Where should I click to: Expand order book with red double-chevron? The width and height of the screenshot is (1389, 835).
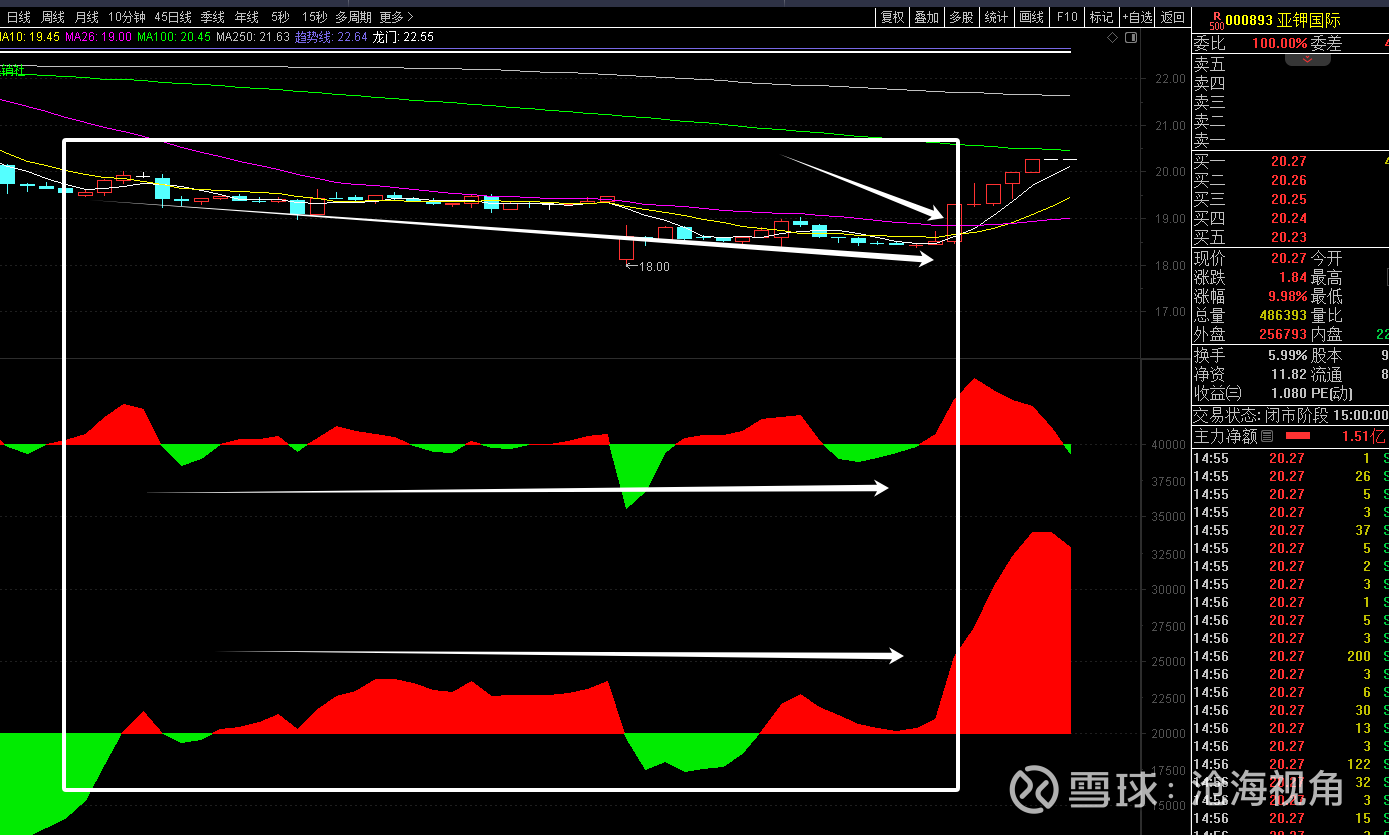click(x=1306, y=60)
